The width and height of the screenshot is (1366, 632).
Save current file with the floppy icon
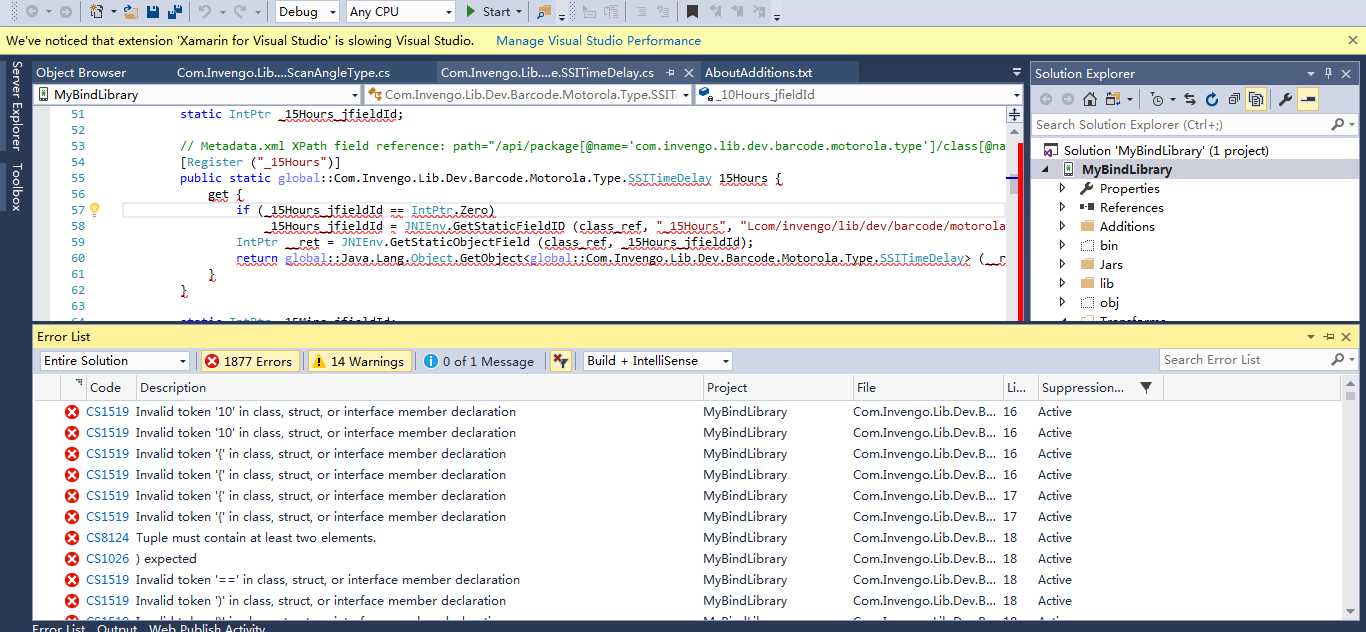(x=153, y=12)
